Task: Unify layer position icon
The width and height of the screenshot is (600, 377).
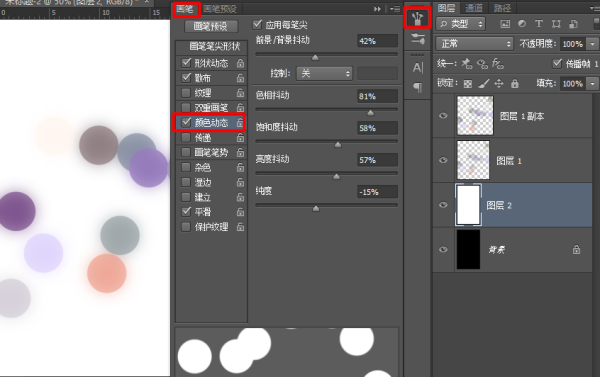Action: point(466,64)
